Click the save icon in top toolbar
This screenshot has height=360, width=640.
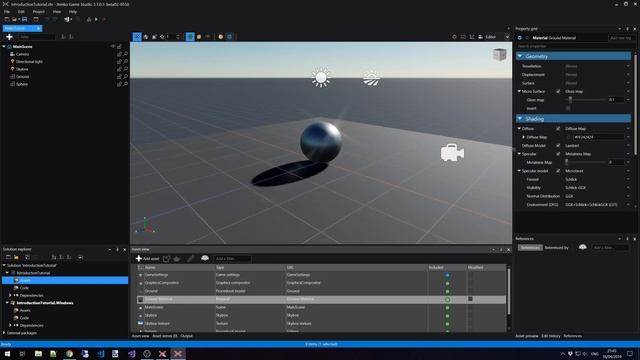[24, 19]
